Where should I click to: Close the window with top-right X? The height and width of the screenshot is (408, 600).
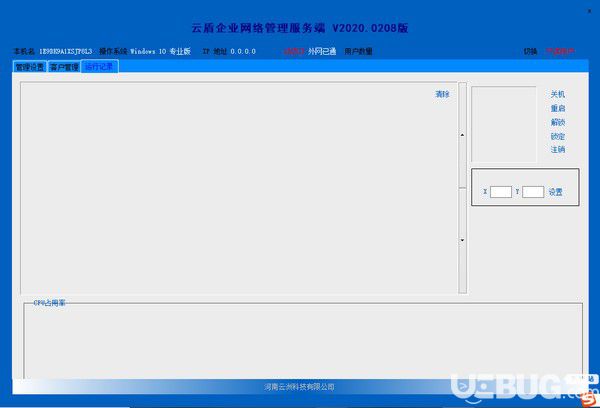pos(589,11)
